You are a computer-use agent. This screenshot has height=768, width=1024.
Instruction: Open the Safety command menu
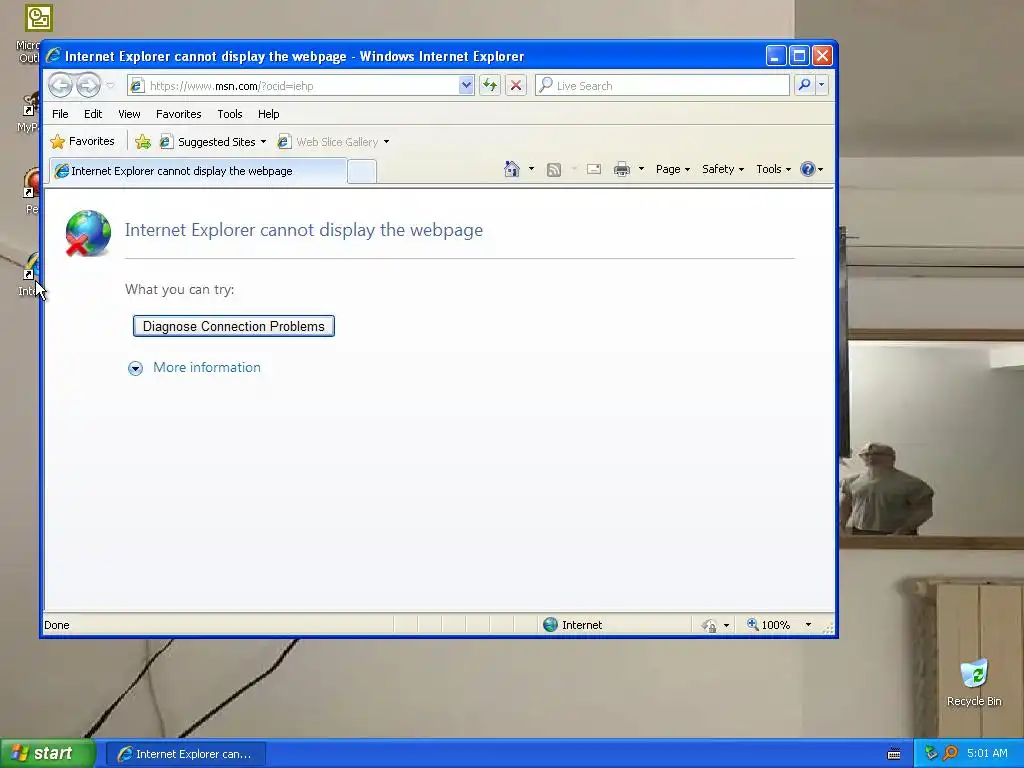point(723,169)
